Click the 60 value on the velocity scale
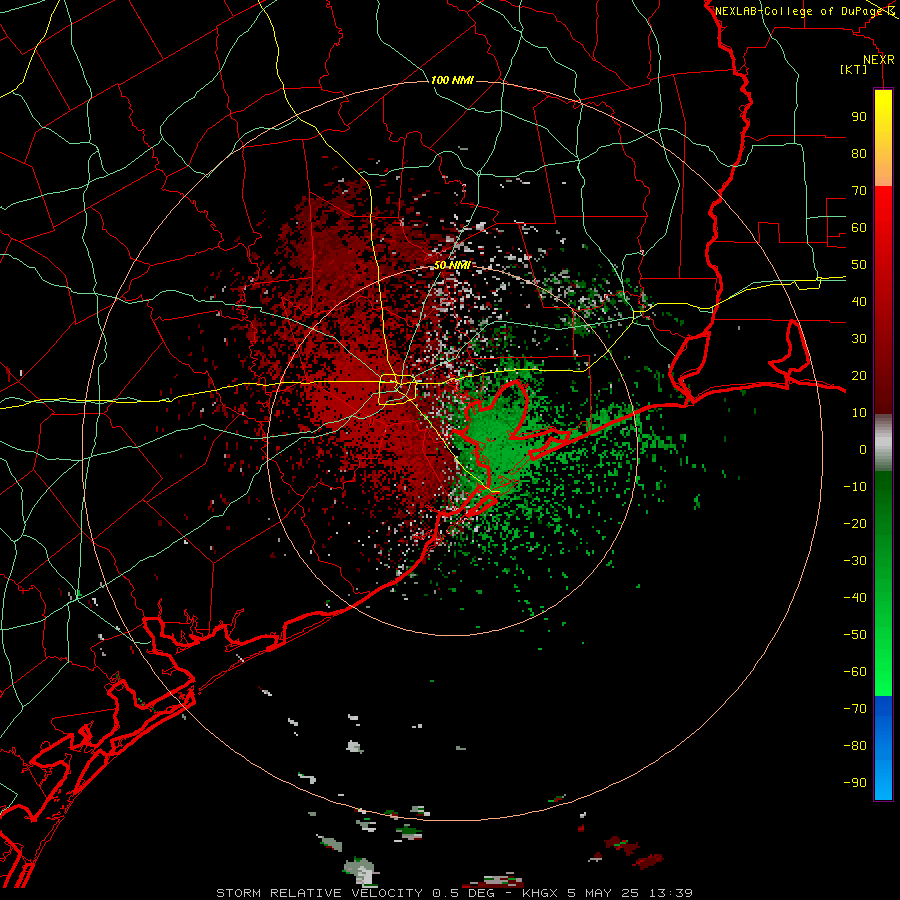The width and height of the screenshot is (900, 900). (859, 228)
